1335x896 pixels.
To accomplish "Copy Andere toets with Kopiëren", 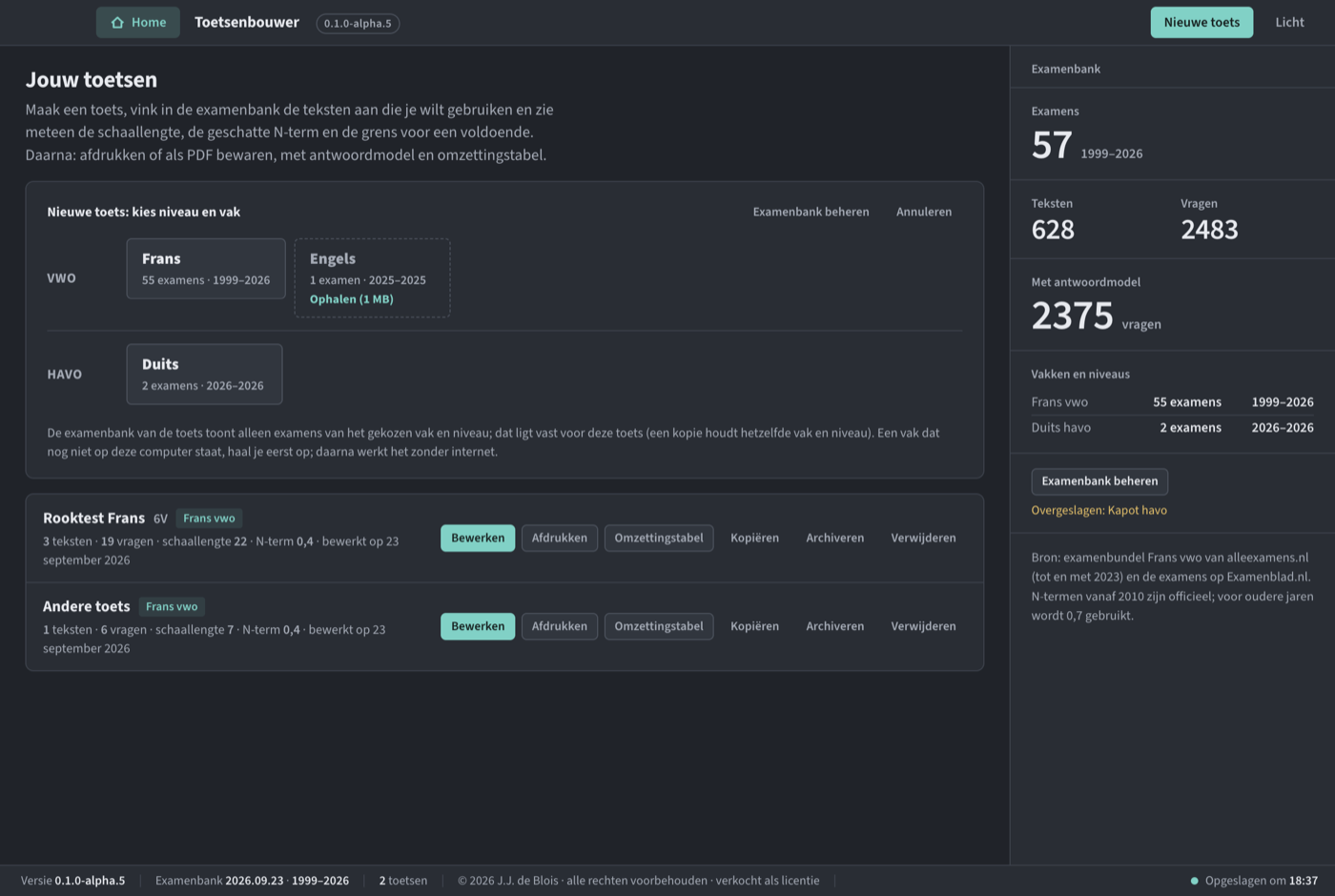I will pos(755,626).
